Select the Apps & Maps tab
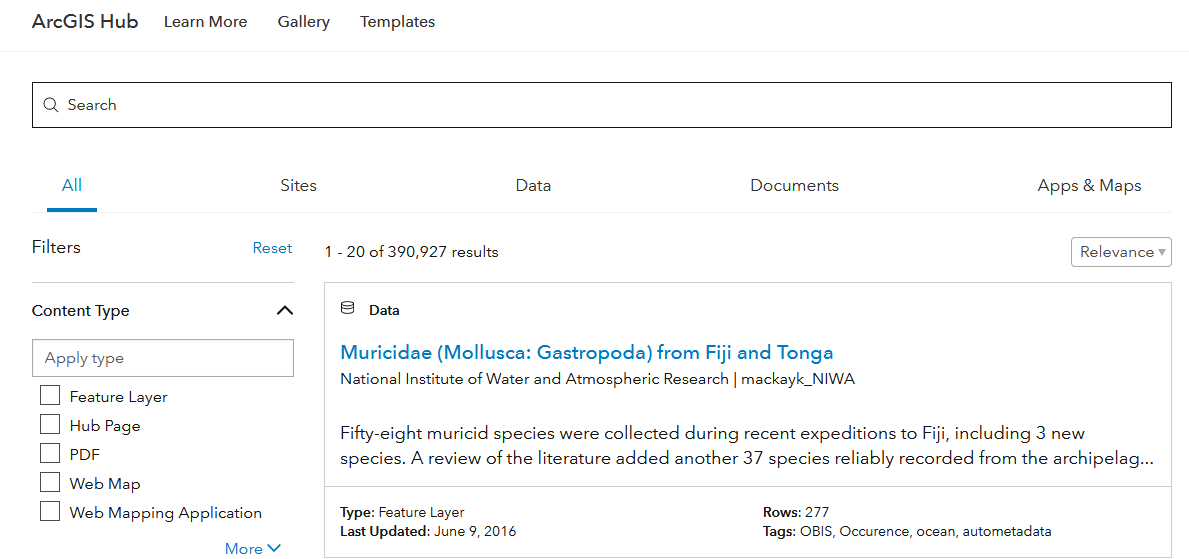1189x559 pixels. pos(1089,185)
